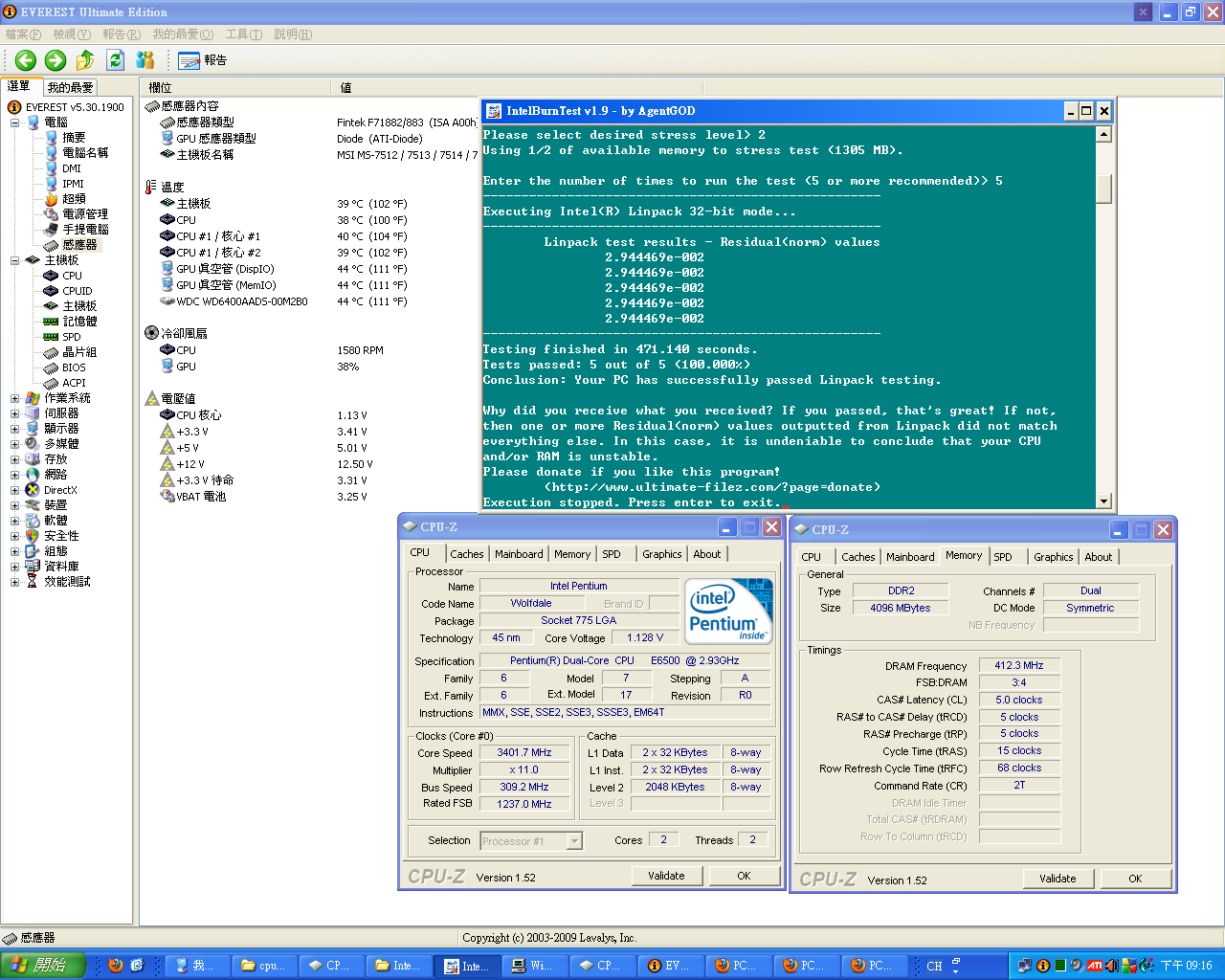Collapse the 主機板 tree branch
Image resolution: width=1225 pixels, height=980 pixels.
coord(14,260)
